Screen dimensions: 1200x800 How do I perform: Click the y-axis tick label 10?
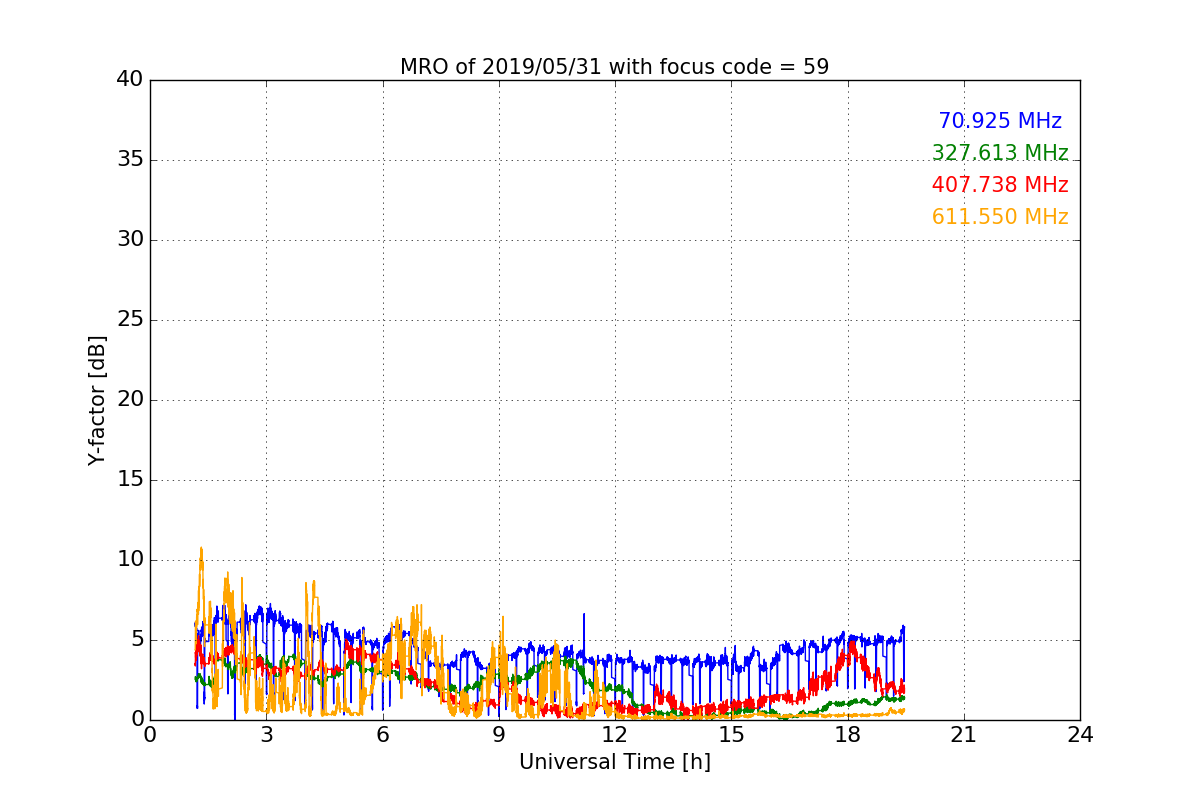(x=130, y=560)
